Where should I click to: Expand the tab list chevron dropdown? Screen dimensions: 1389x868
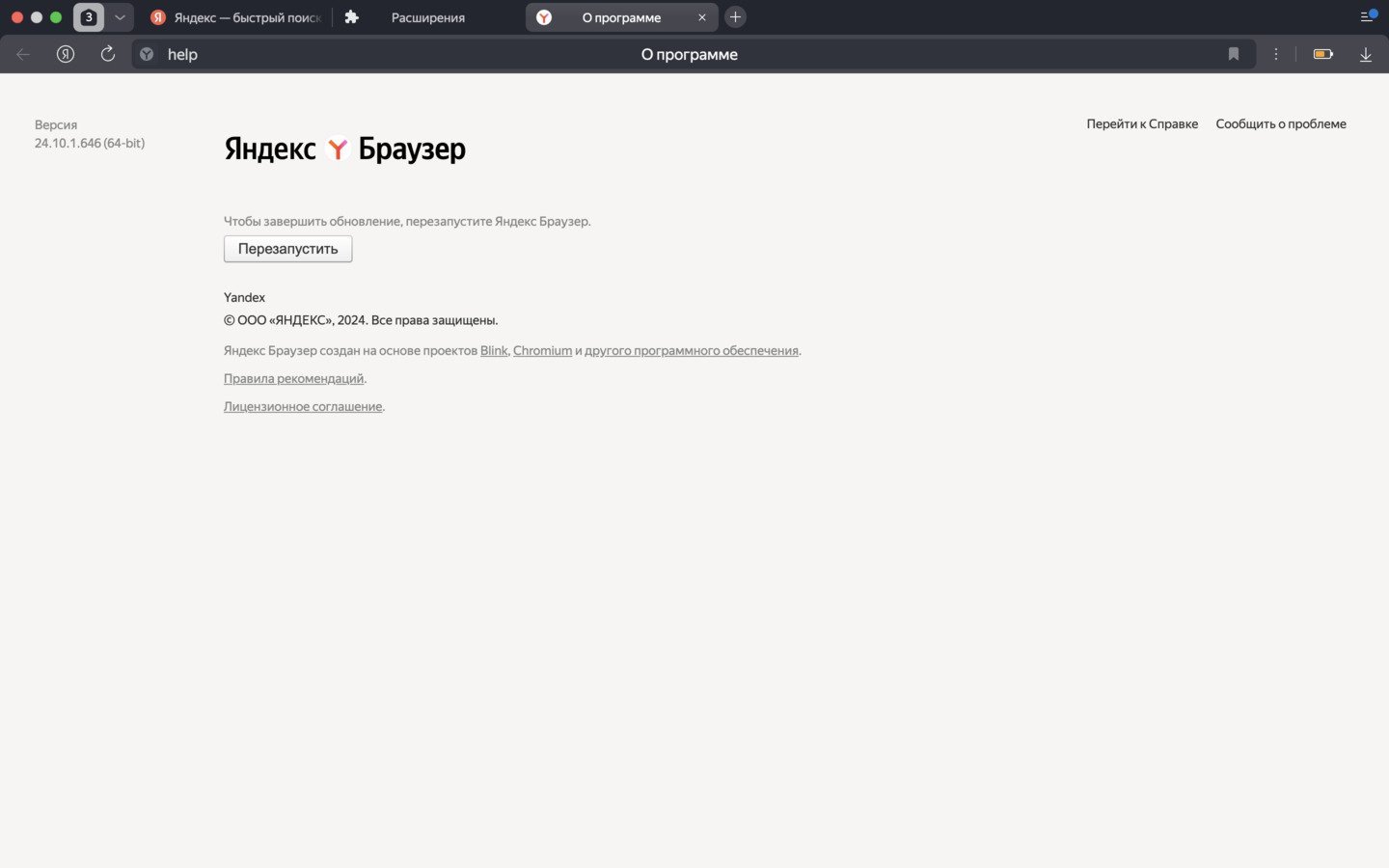(x=120, y=17)
